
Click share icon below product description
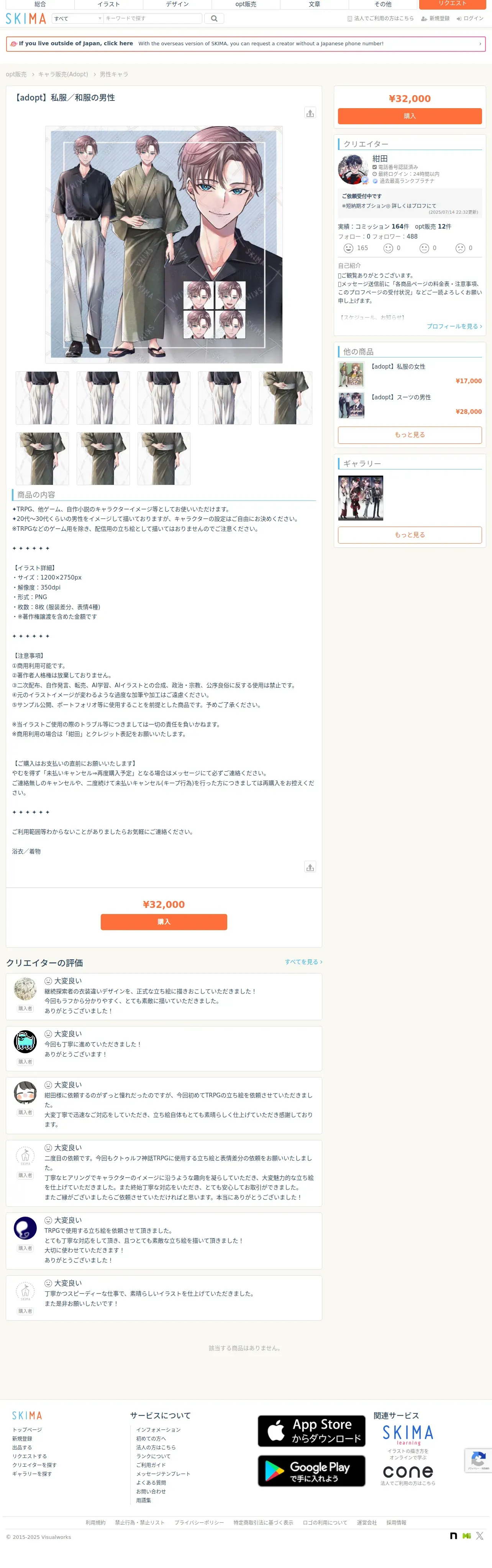[310, 867]
